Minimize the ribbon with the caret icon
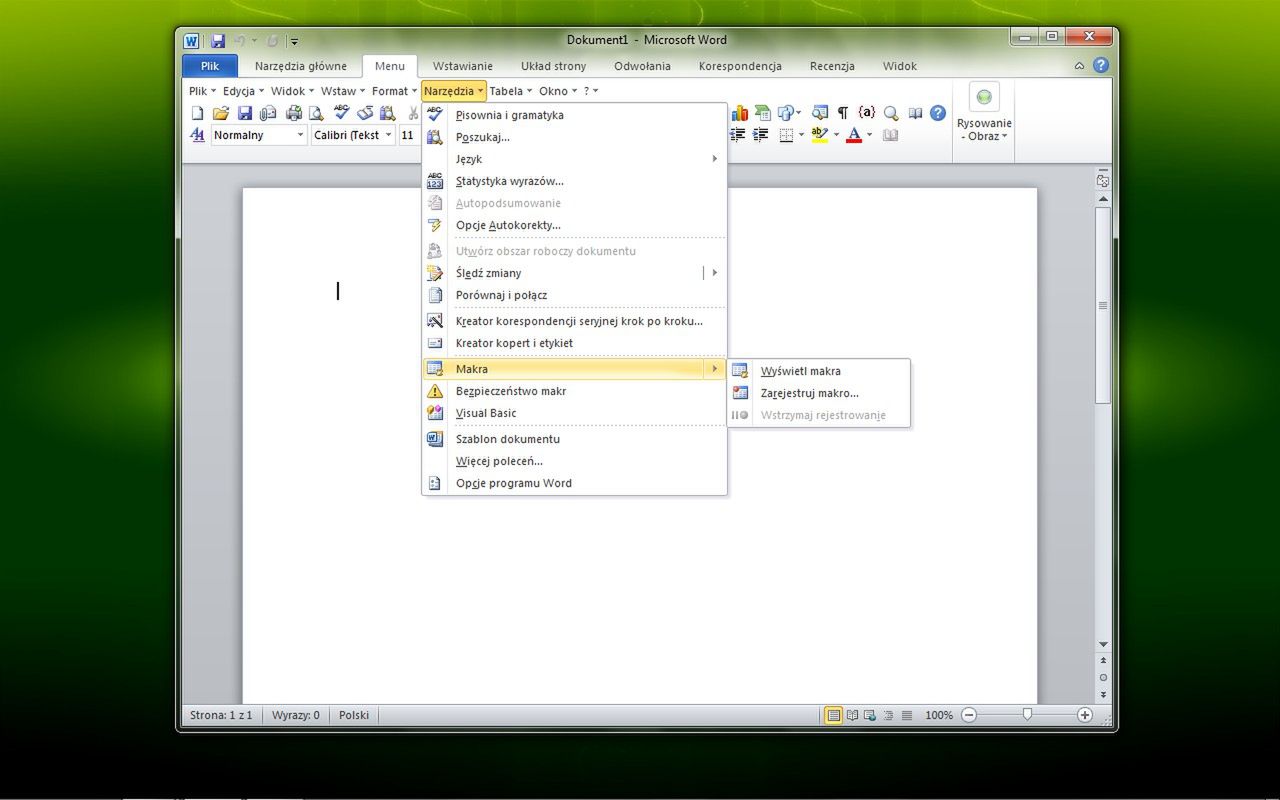Screen dimensions: 1280x800 point(1079,66)
